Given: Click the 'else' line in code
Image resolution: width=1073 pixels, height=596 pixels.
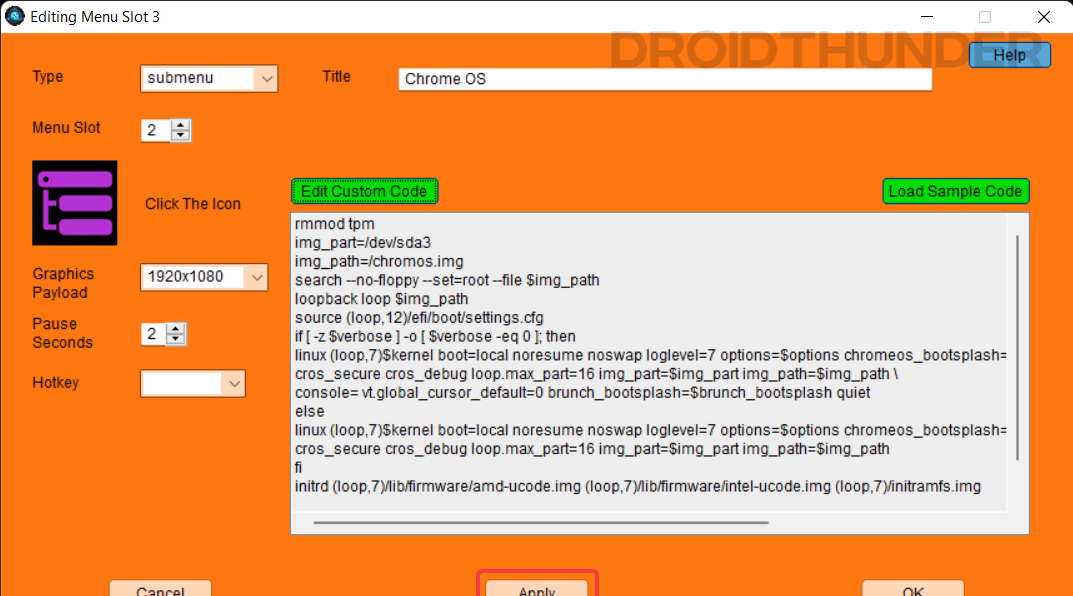Looking at the screenshot, I should 309,411.
